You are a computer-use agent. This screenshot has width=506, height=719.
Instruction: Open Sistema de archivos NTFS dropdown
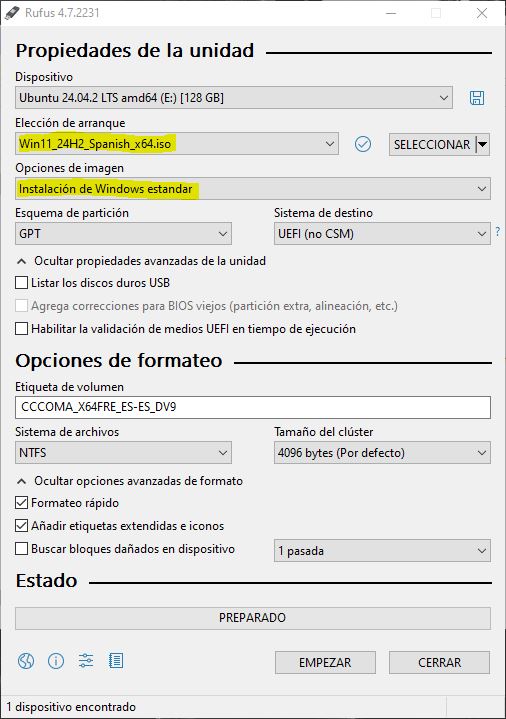tap(123, 453)
